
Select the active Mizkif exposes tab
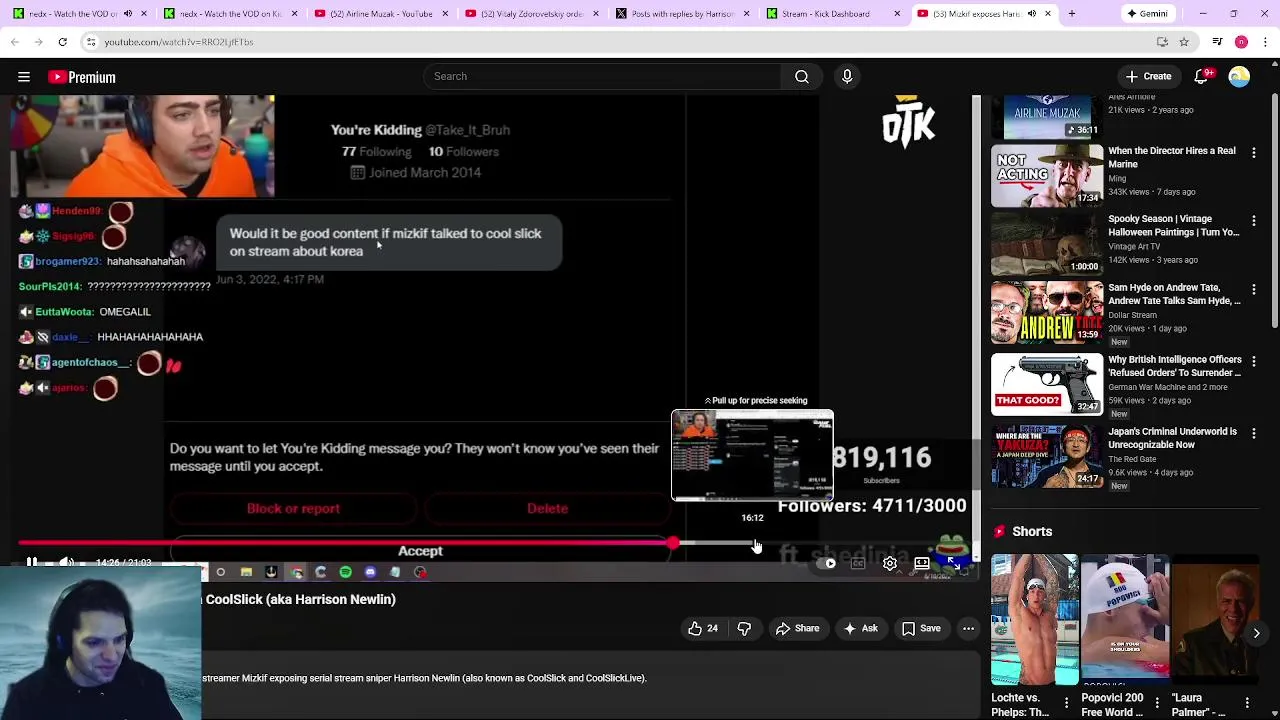[x=972, y=14]
